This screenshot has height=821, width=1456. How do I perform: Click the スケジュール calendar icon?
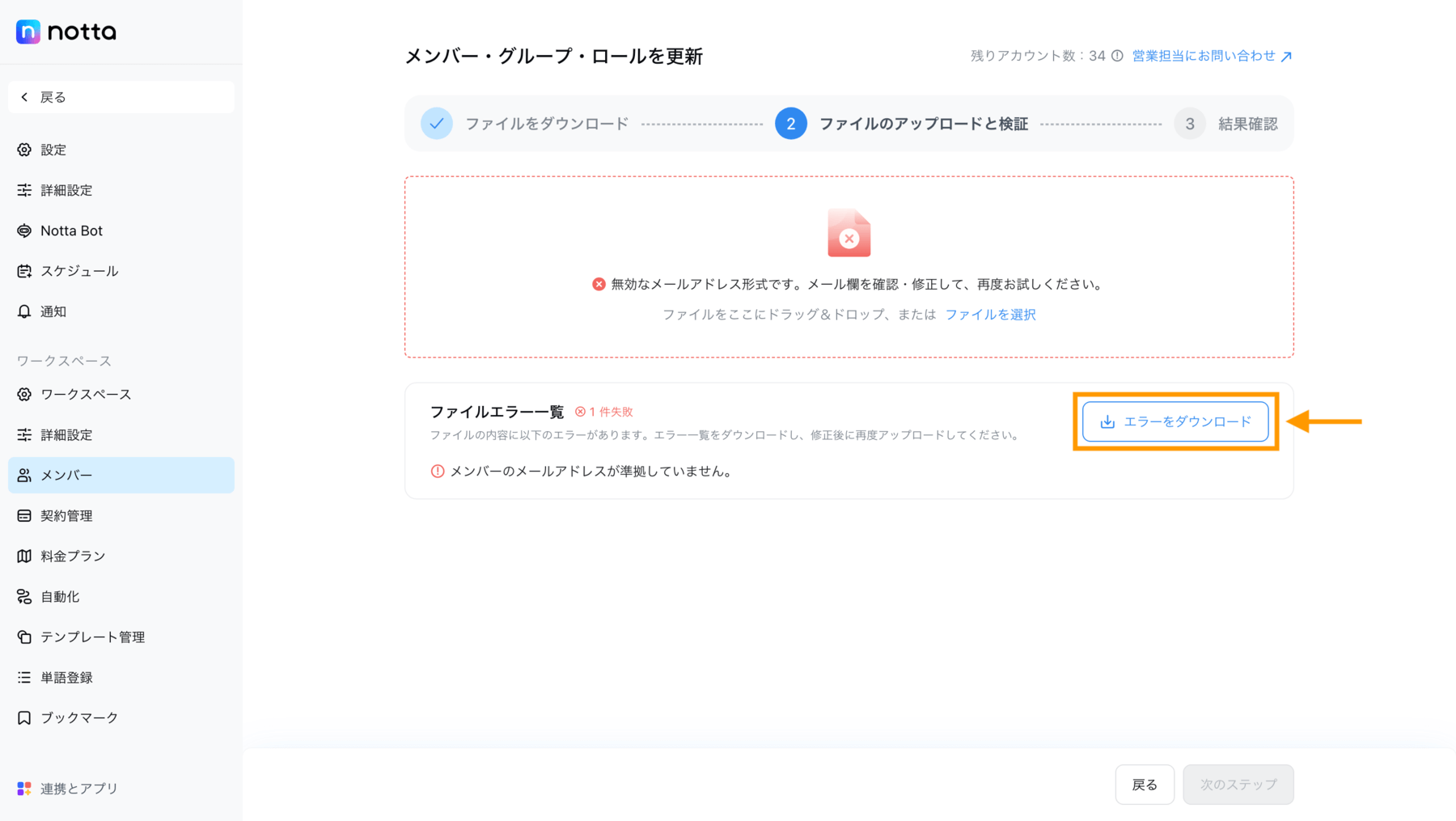click(24, 271)
